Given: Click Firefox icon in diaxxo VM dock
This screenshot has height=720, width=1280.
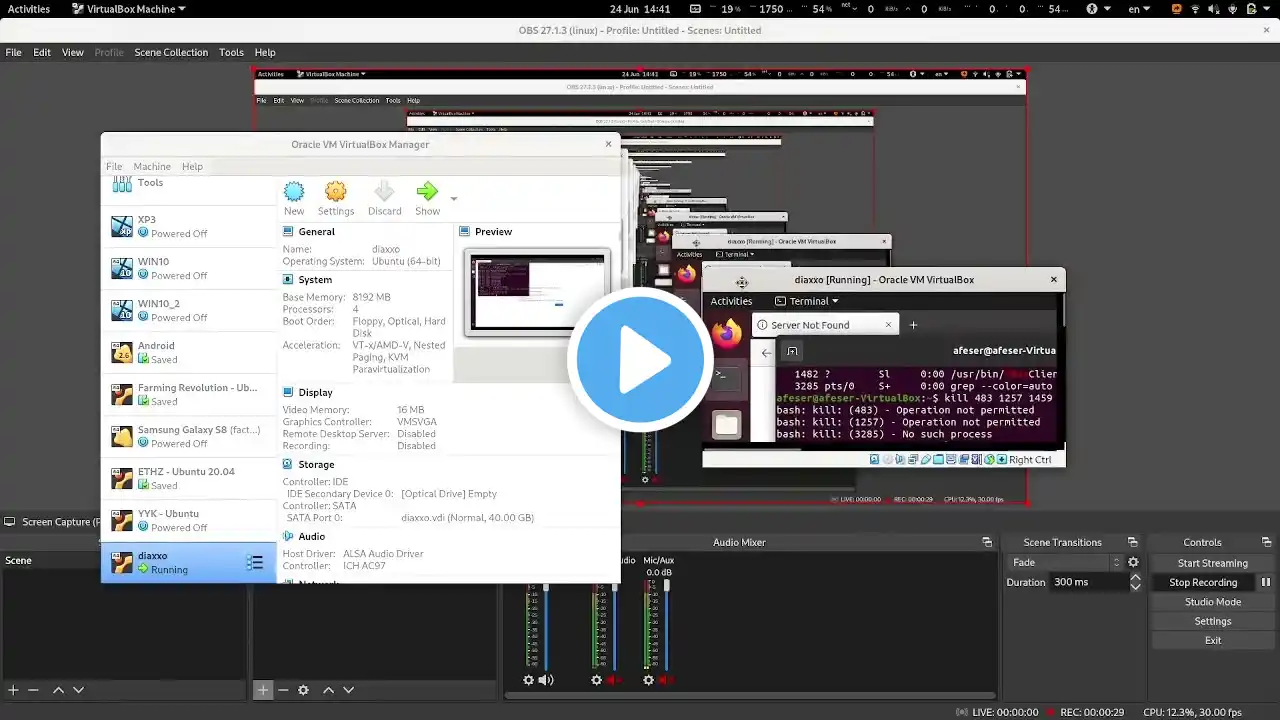Looking at the screenshot, I should point(727,332).
